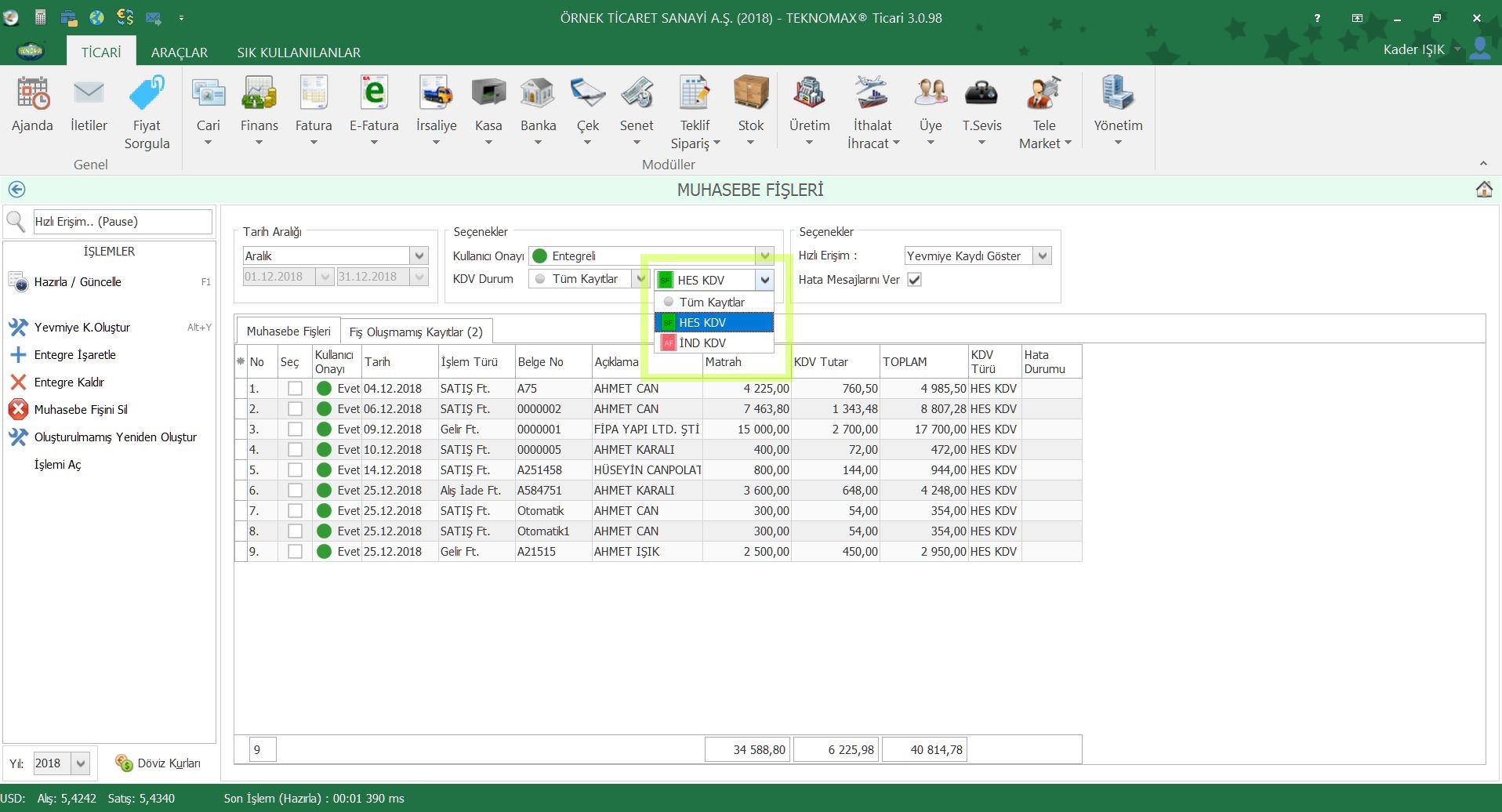Click Muhasebe Fişini Sil
This screenshot has width=1502, height=812.
tap(80, 410)
